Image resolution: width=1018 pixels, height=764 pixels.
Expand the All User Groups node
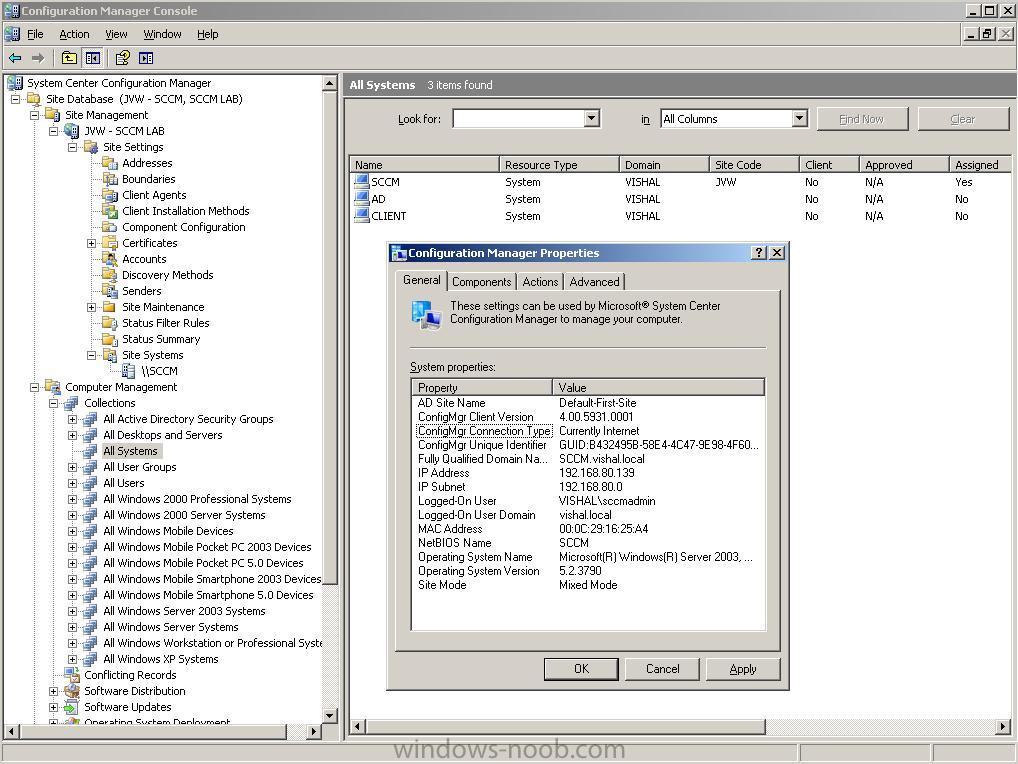point(73,467)
